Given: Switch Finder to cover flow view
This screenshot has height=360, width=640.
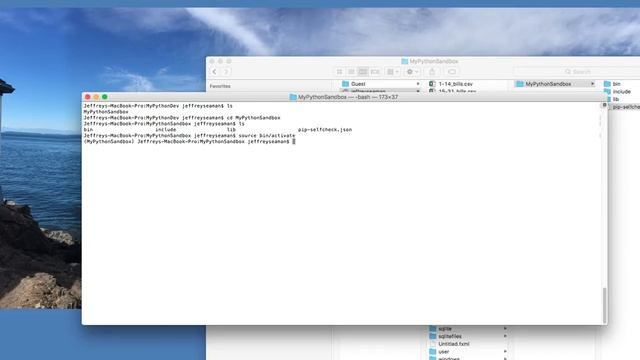Looking at the screenshot, I should tap(375, 72).
